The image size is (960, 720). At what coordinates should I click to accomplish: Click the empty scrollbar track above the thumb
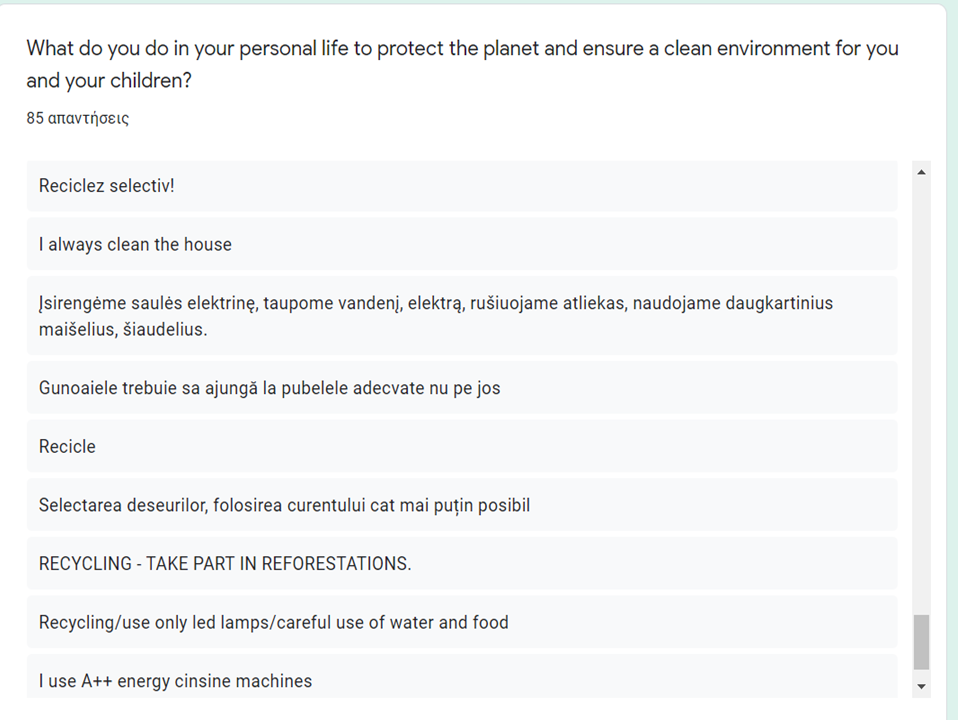pos(921,400)
